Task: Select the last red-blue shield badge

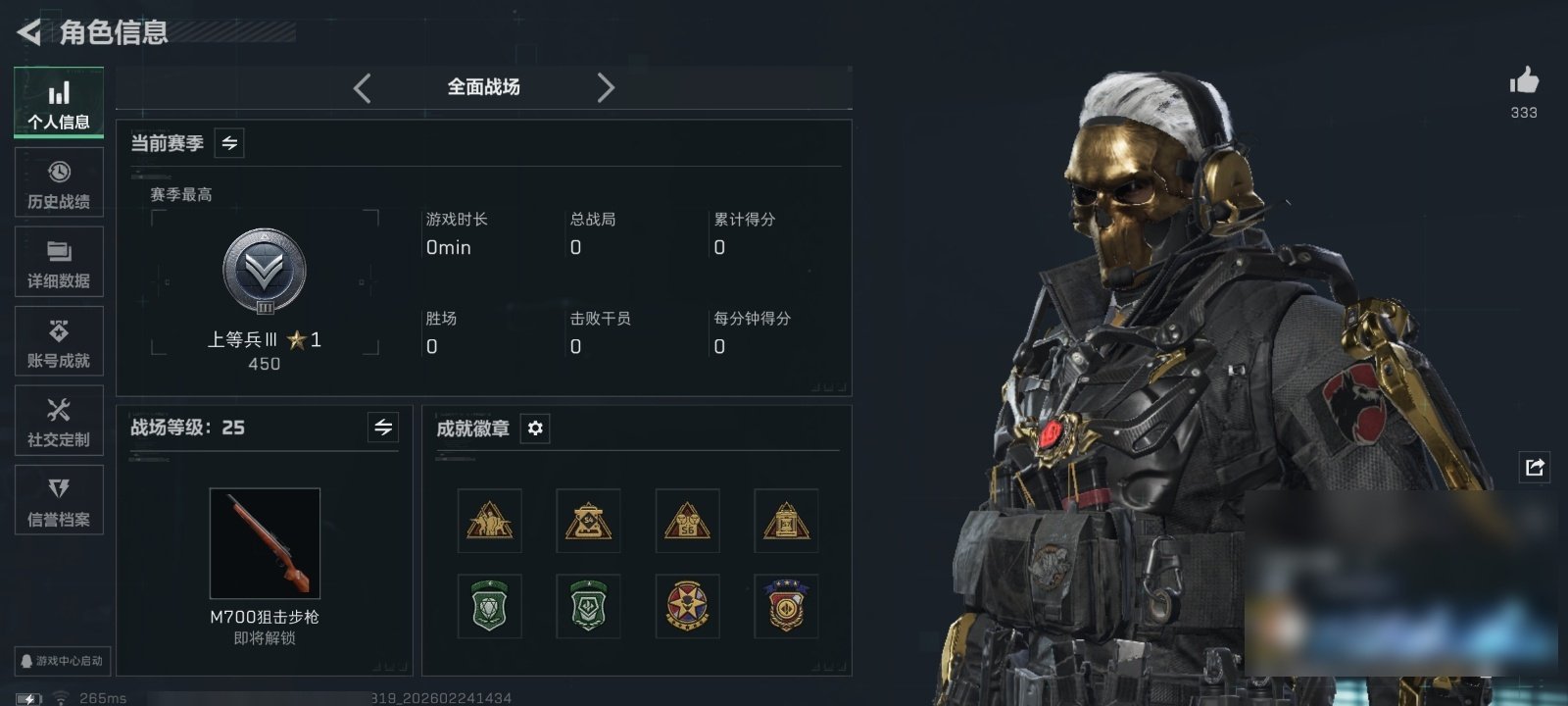Action: click(x=786, y=606)
